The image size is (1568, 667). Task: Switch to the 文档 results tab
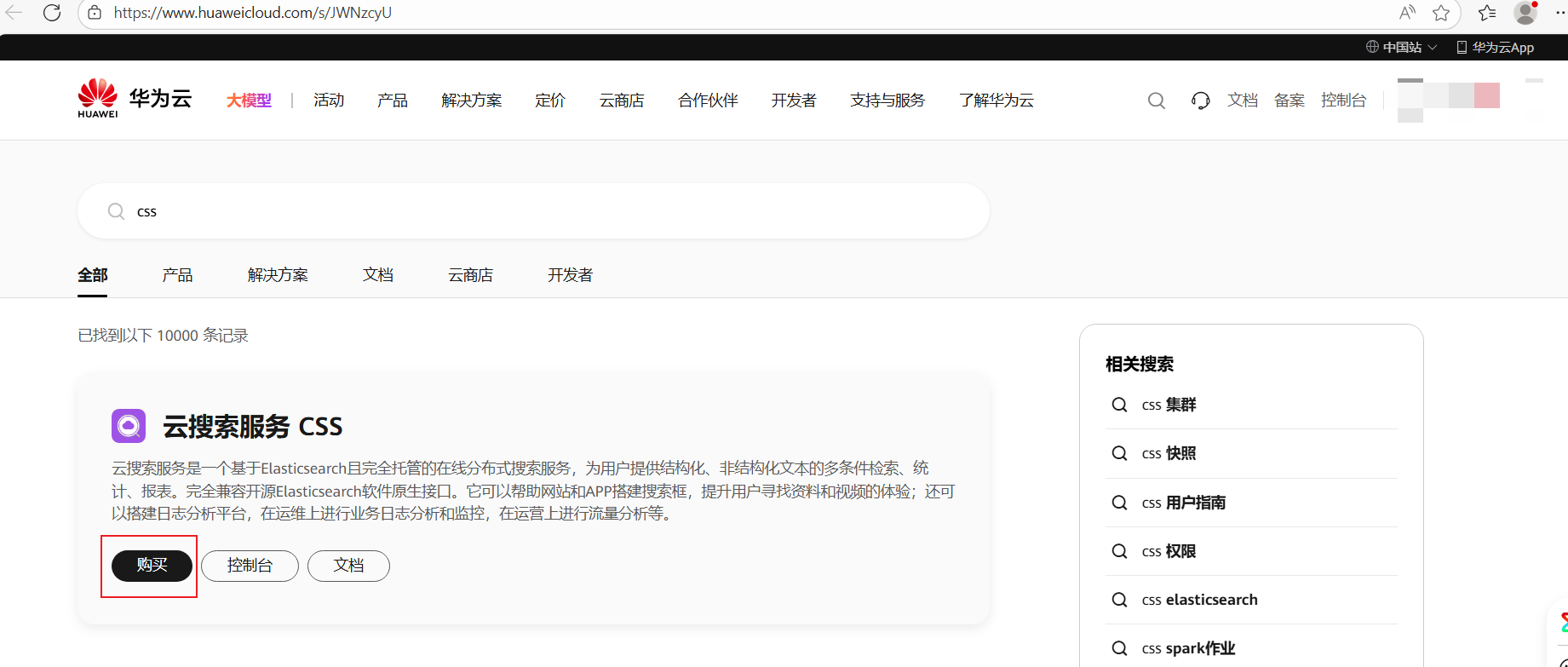378,275
